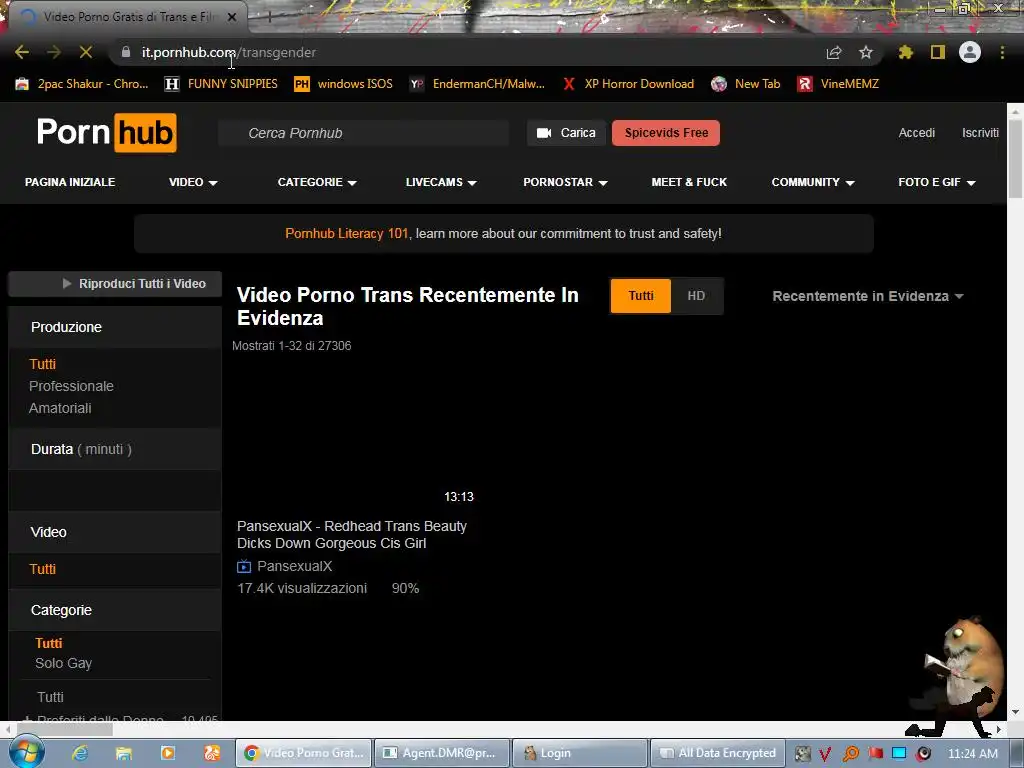1024x768 pixels.
Task: Open the Chrome three-dot menu
Action: pyautogui.click(x=1002, y=52)
